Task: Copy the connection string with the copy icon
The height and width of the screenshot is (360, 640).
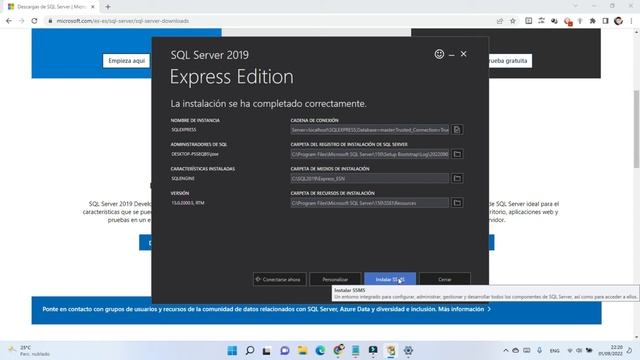Action: tap(457, 130)
